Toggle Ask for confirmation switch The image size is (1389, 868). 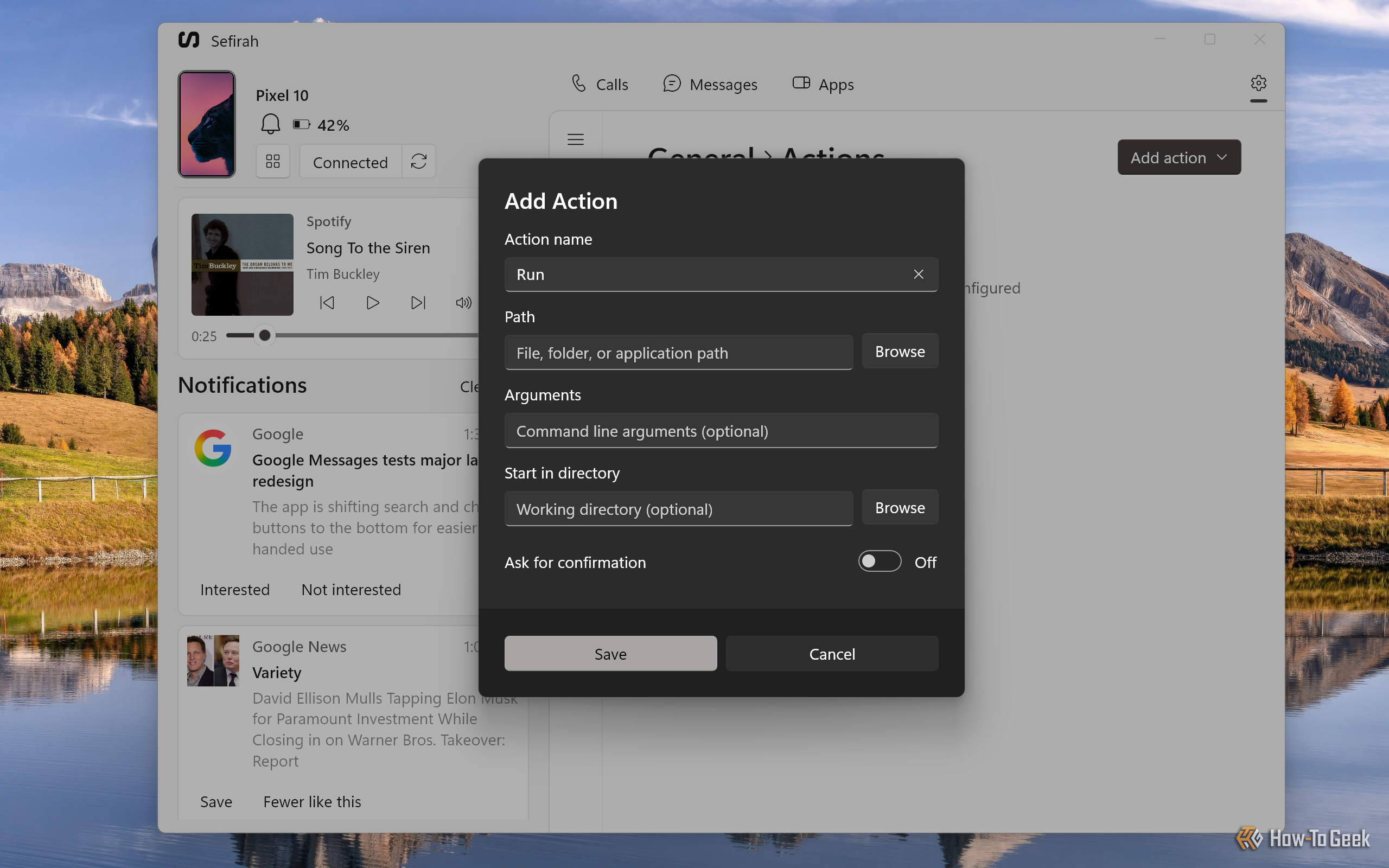pyautogui.click(x=880, y=561)
